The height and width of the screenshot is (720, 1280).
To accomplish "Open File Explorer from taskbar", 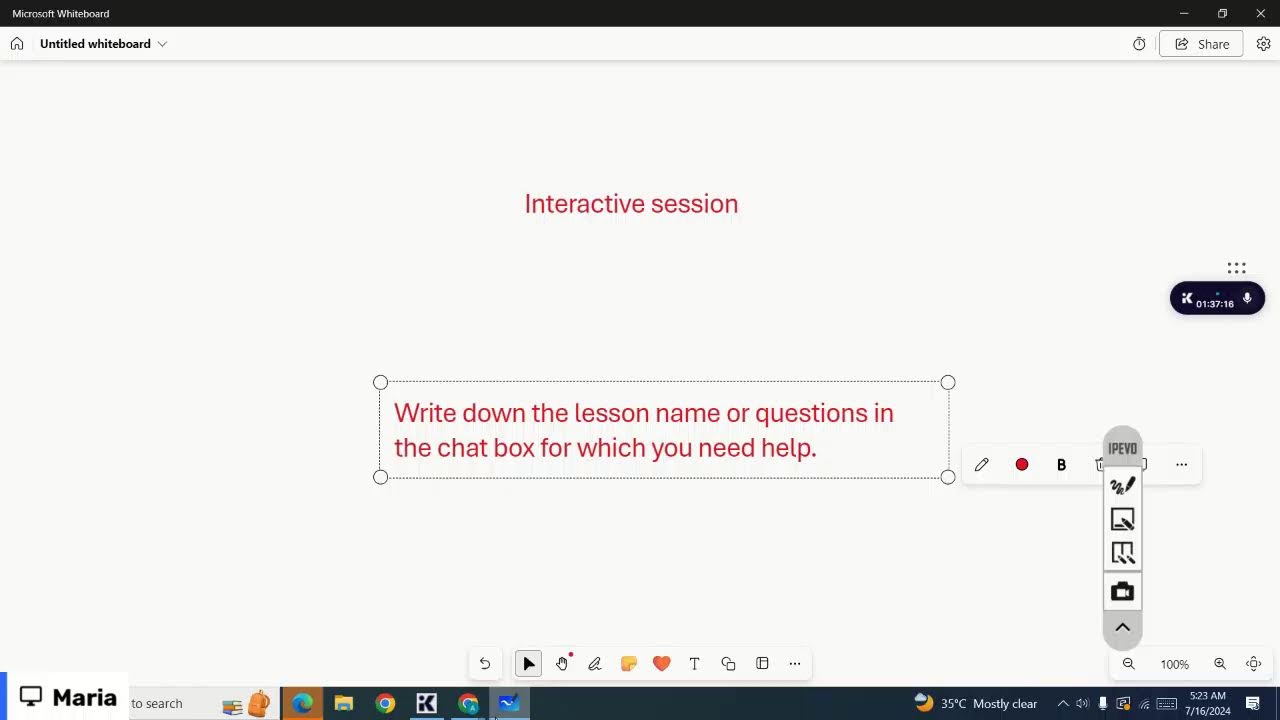I will tap(344, 704).
